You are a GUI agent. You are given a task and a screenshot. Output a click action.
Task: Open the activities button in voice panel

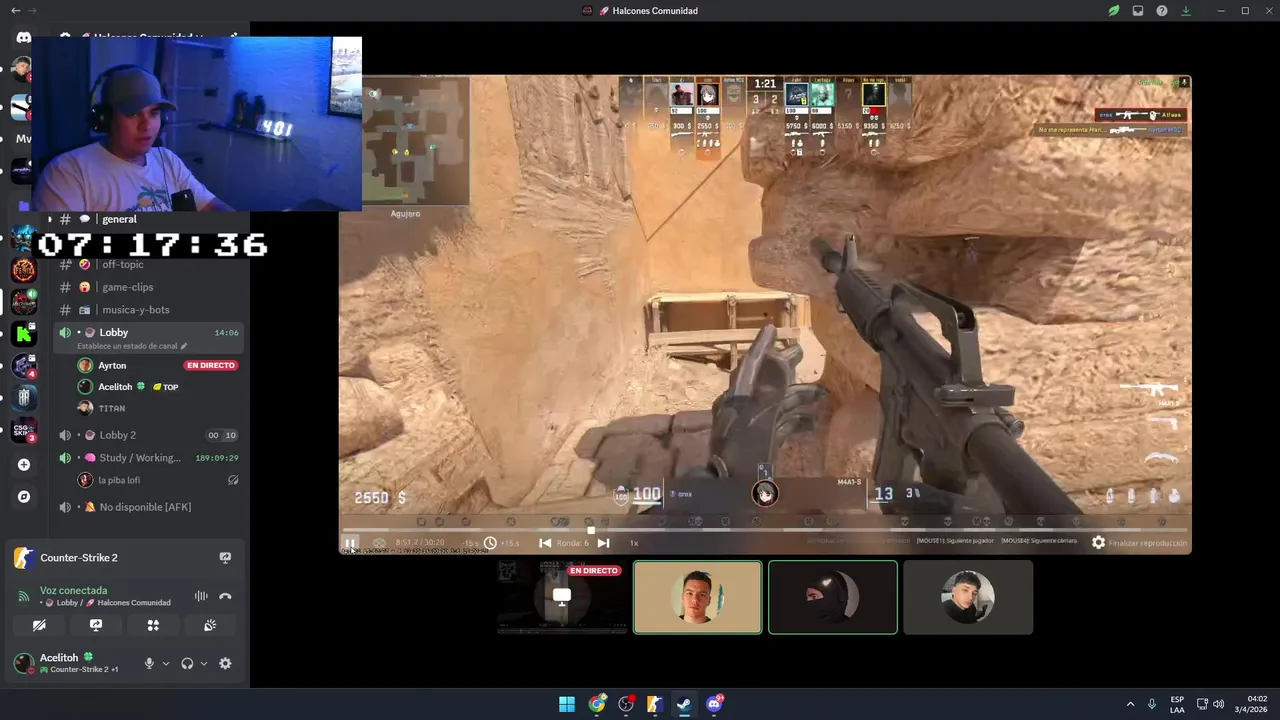click(x=153, y=625)
